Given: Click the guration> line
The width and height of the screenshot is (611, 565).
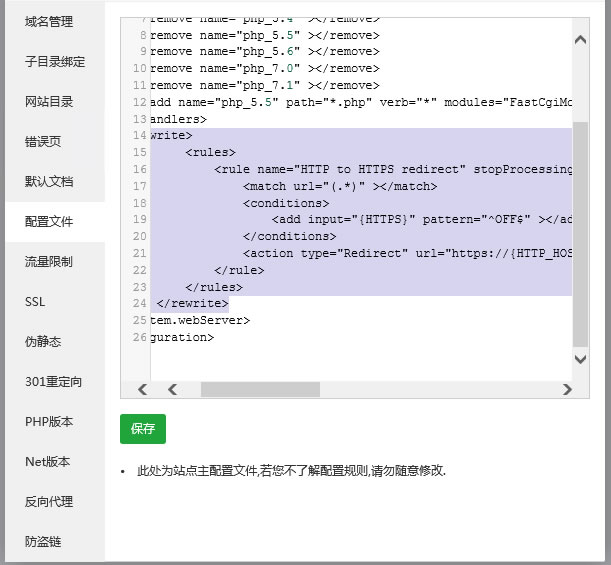Looking at the screenshot, I should click(182, 337).
